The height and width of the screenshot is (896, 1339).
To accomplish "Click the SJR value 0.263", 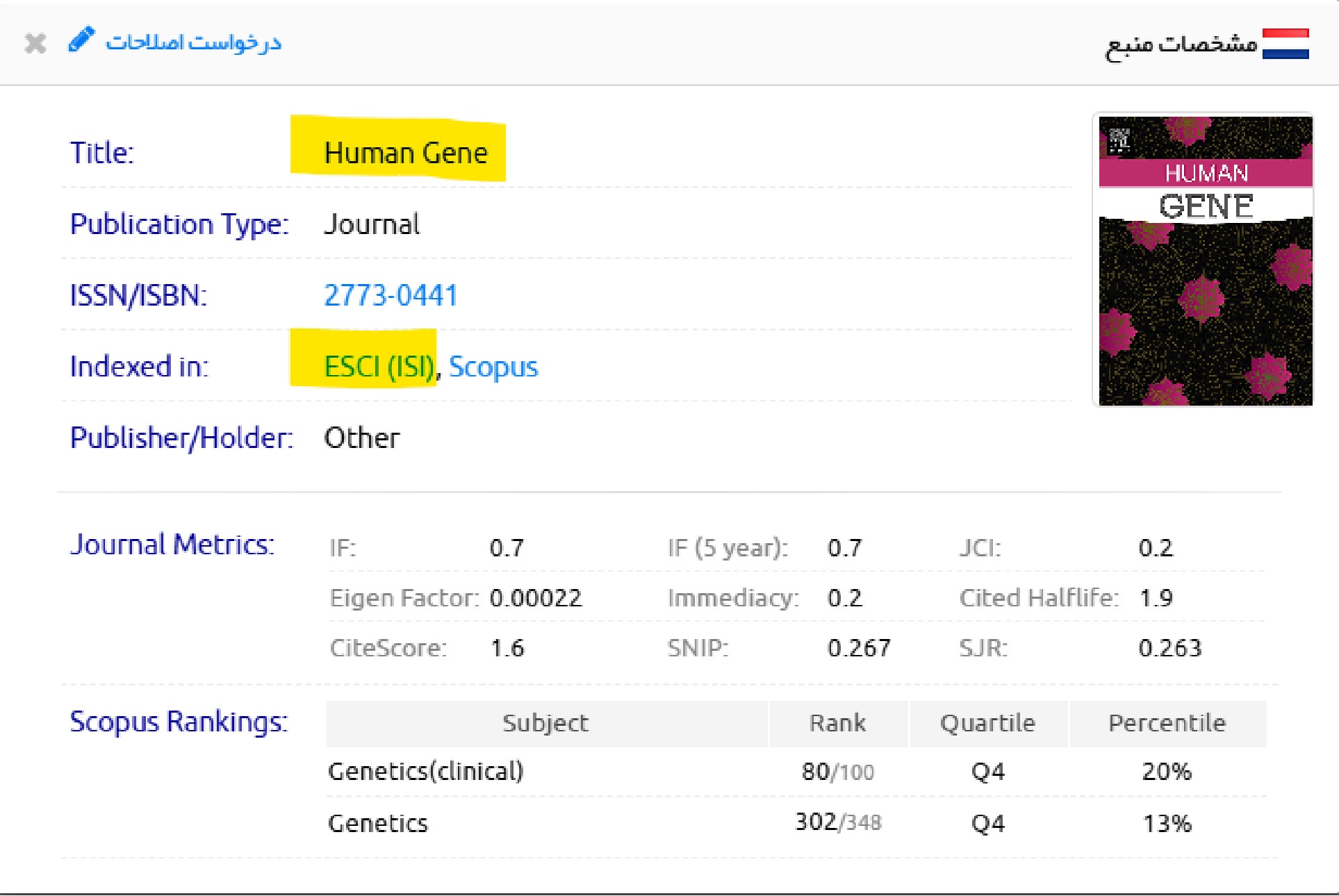I will [1169, 648].
